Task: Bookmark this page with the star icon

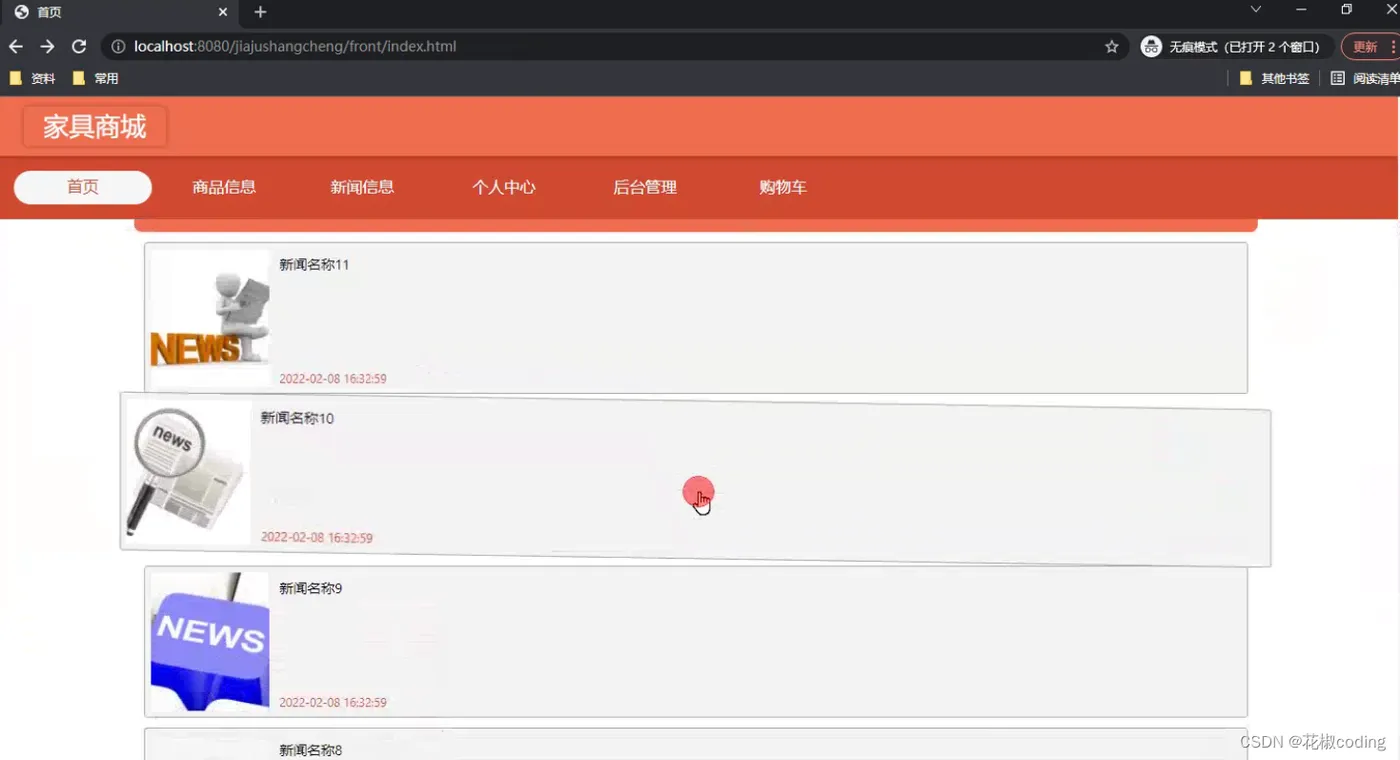Action: (1111, 47)
